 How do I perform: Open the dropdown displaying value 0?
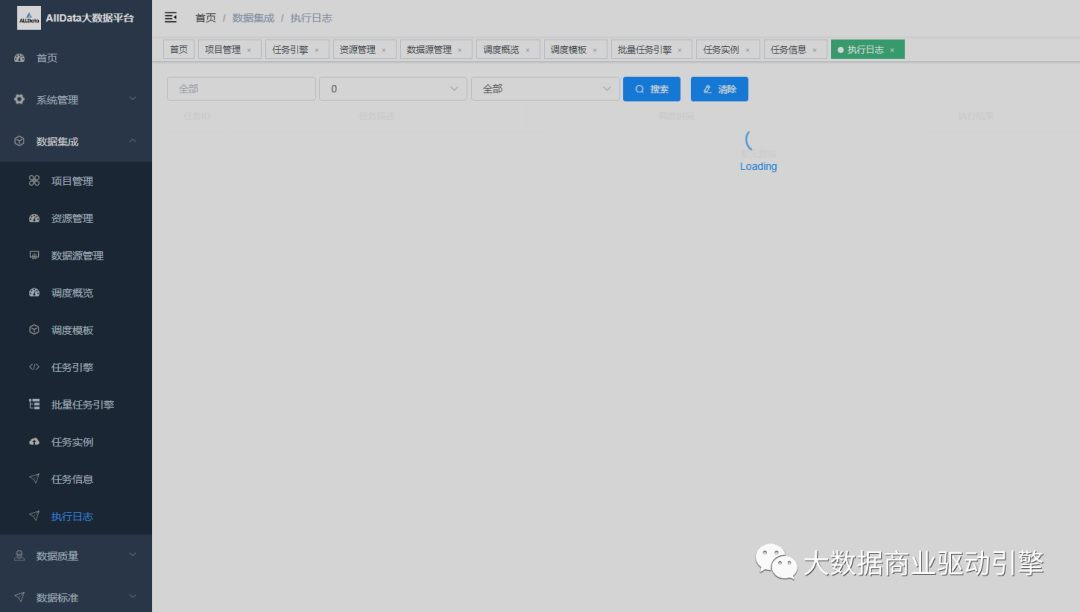tap(393, 88)
